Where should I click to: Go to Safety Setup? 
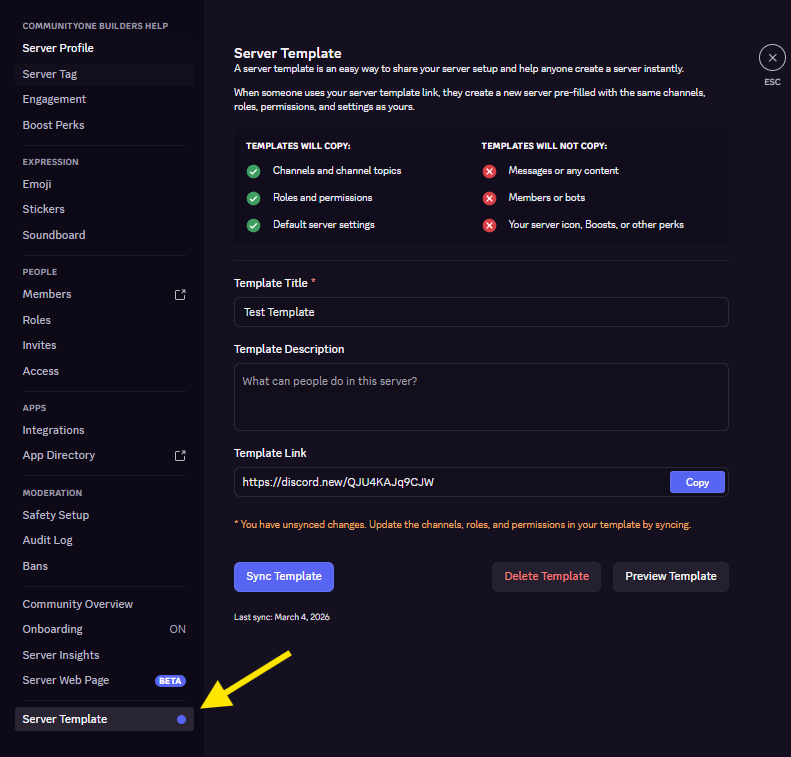pos(104,515)
